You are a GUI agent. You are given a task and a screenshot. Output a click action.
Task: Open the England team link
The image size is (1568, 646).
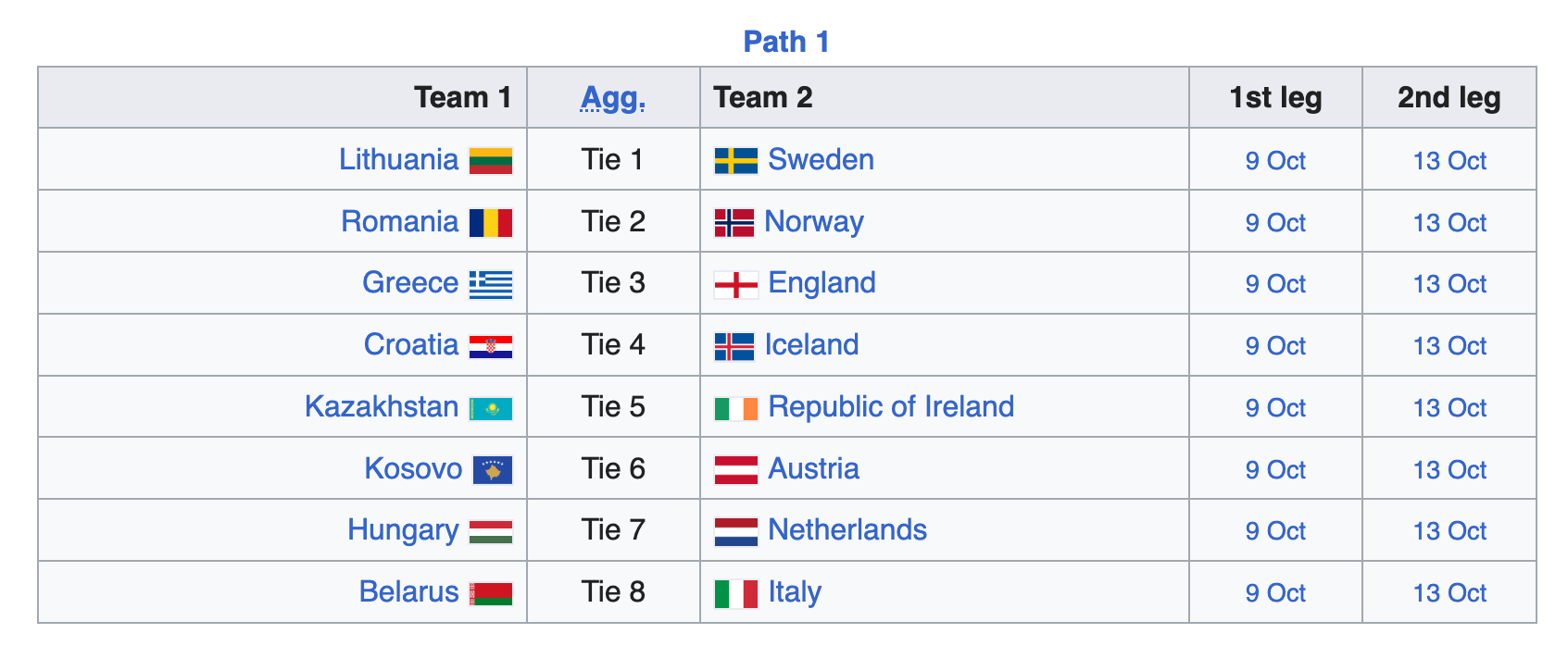(822, 282)
